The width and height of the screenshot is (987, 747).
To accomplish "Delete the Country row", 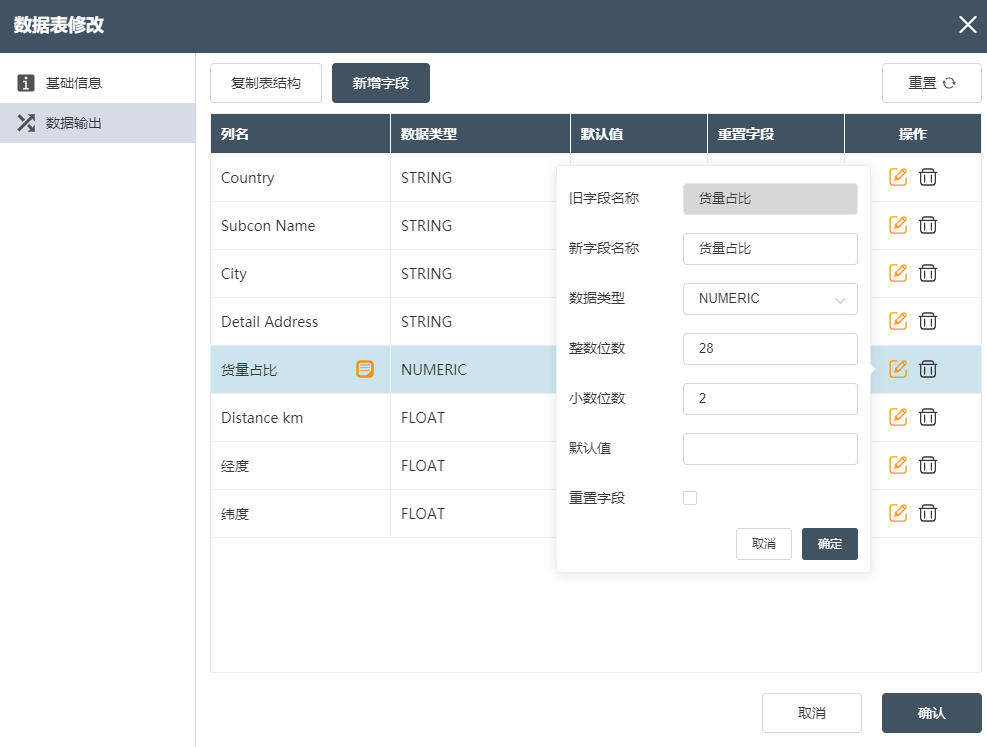I will [928, 177].
